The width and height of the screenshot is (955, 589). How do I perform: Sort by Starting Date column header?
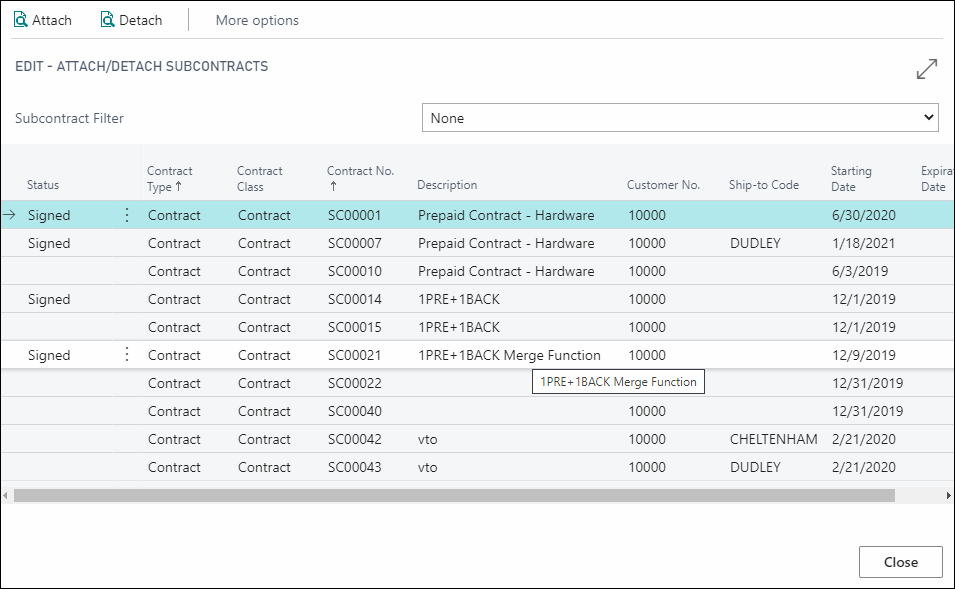(x=851, y=178)
